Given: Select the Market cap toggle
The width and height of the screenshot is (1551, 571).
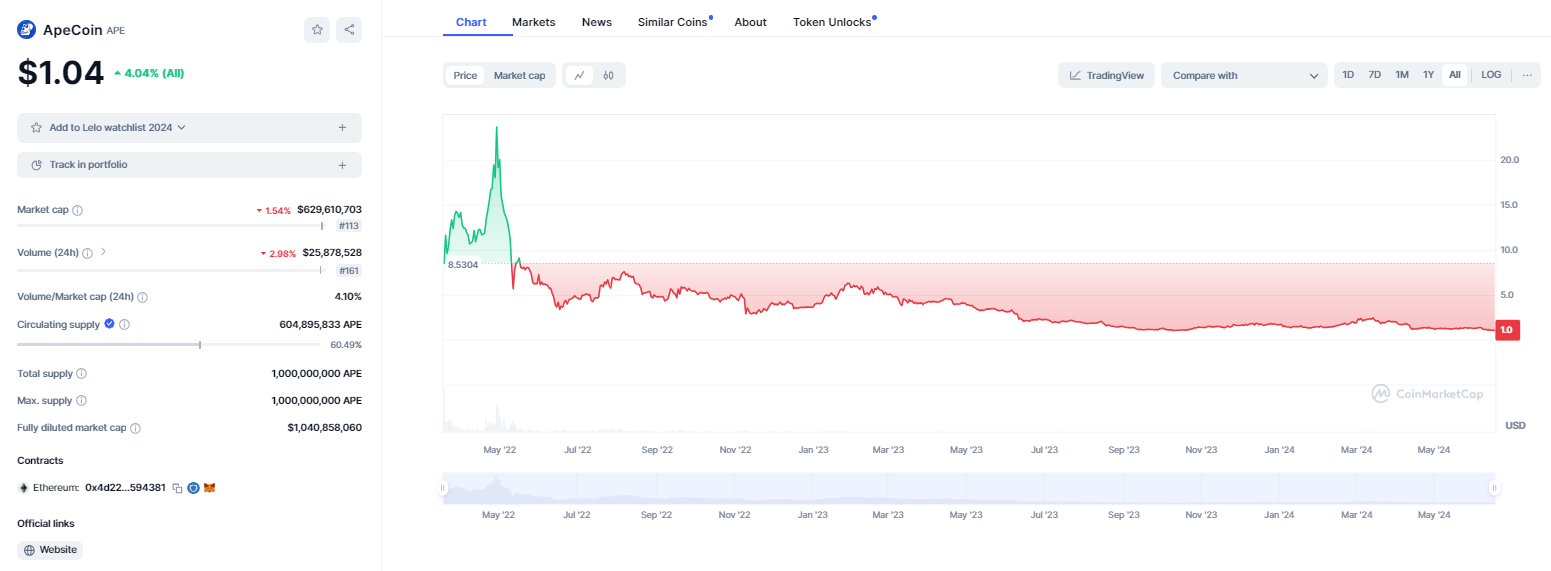Looking at the screenshot, I should click(520, 75).
